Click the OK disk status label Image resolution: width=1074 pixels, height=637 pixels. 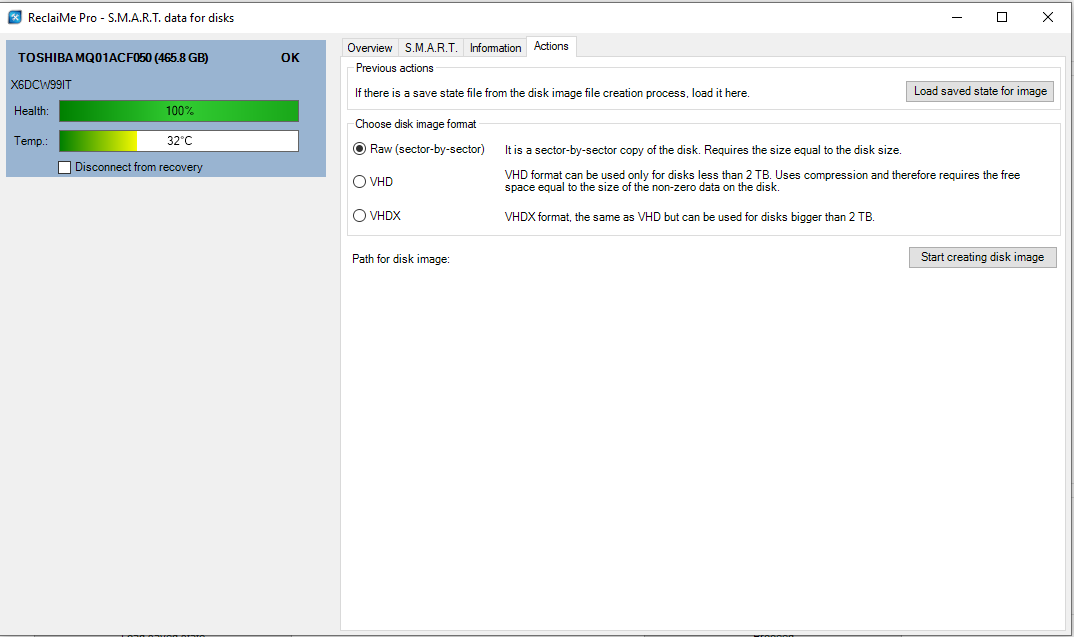(290, 58)
